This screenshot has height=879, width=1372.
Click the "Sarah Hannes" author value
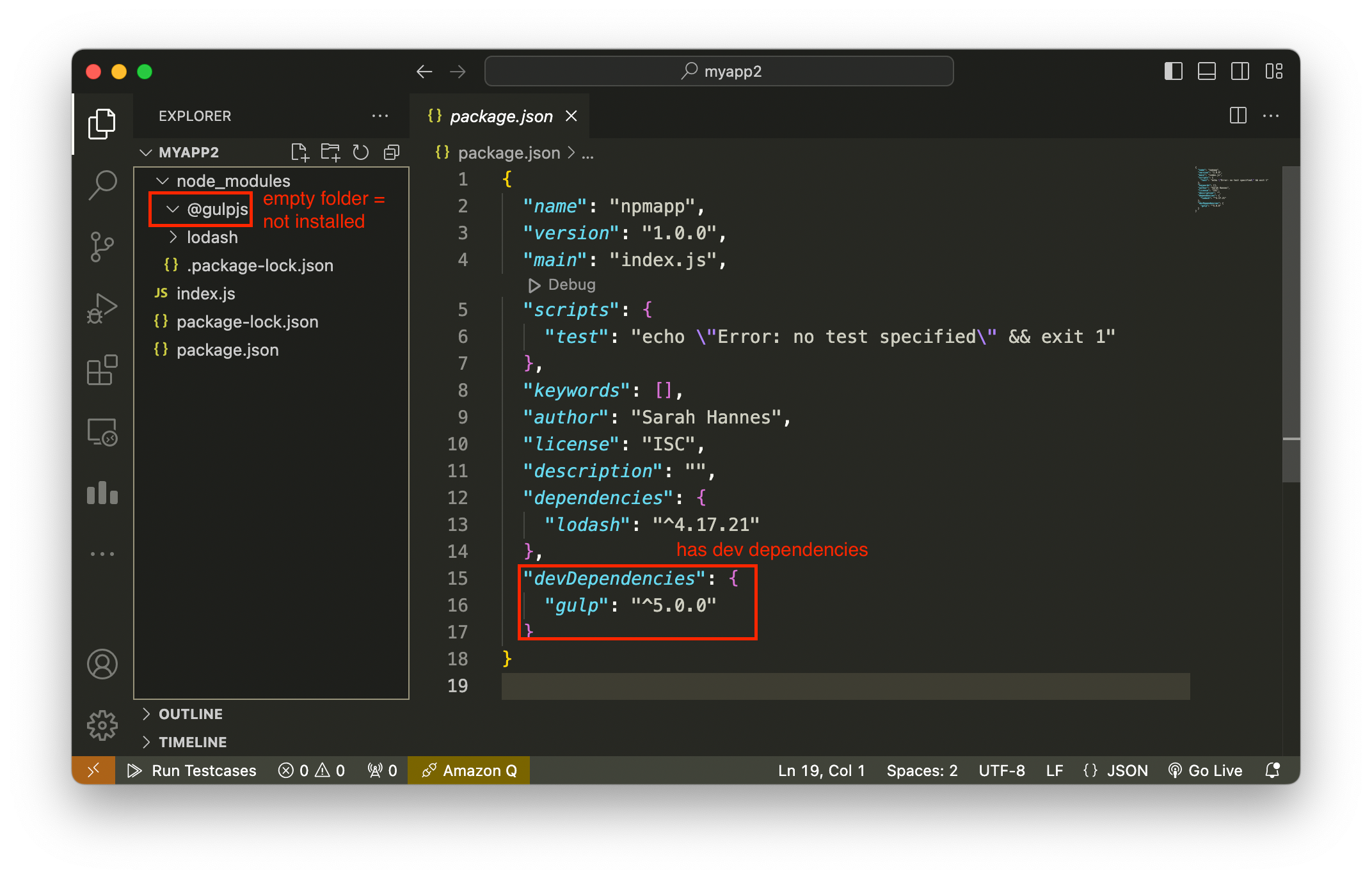coord(706,417)
